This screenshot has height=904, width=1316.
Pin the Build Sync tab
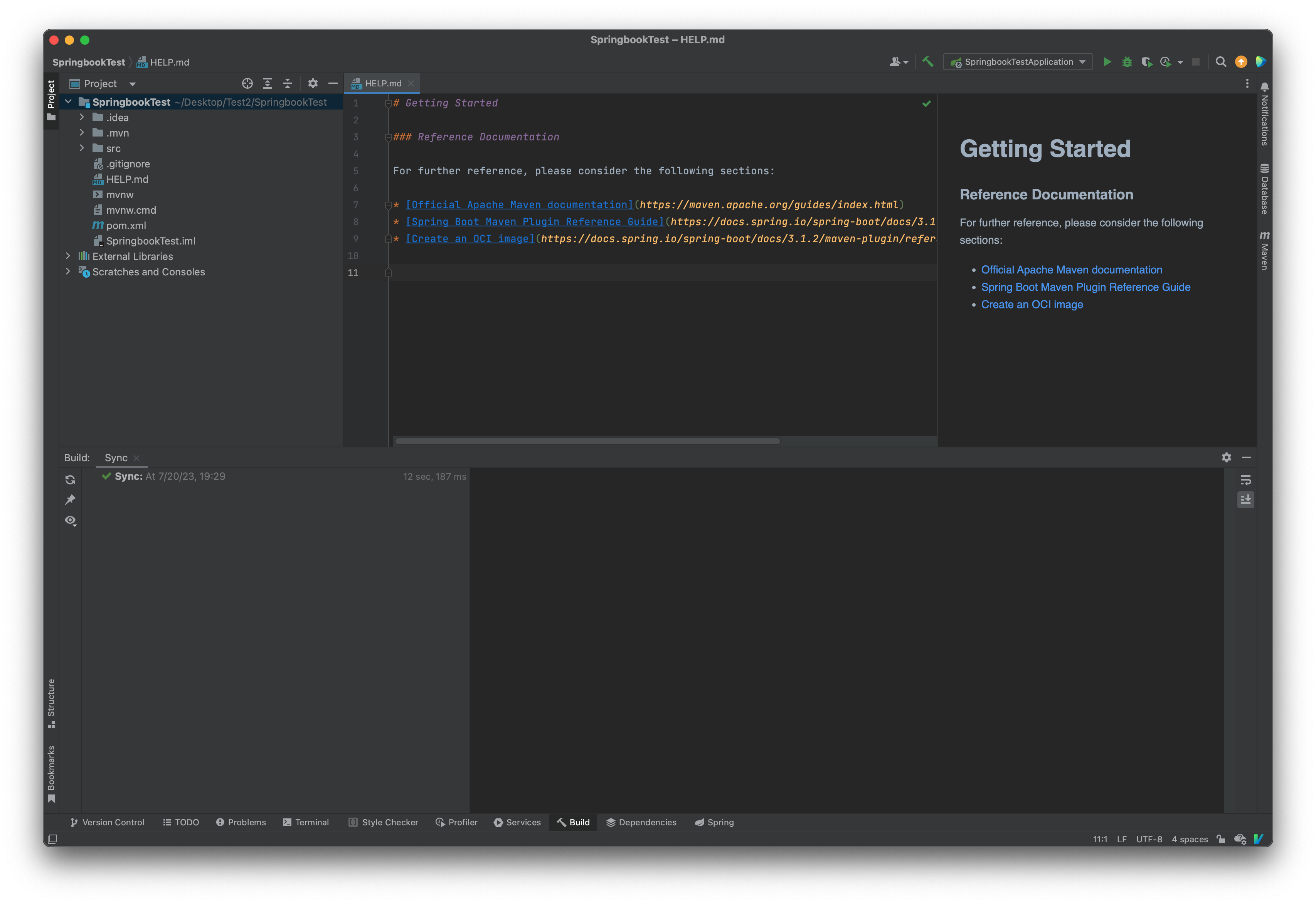click(x=70, y=499)
